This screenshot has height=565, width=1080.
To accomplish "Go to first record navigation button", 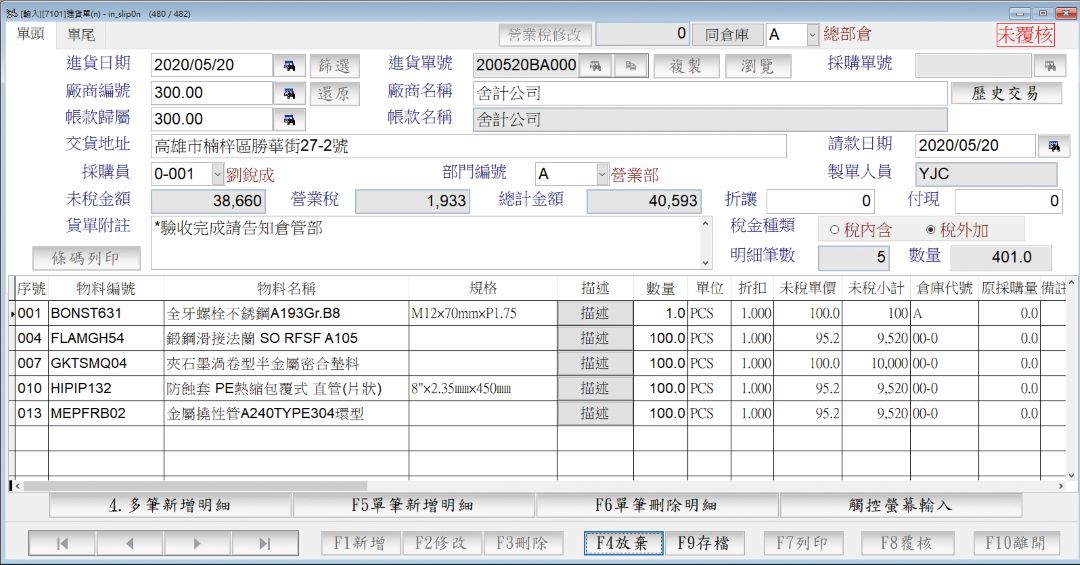I will [x=62, y=543].
